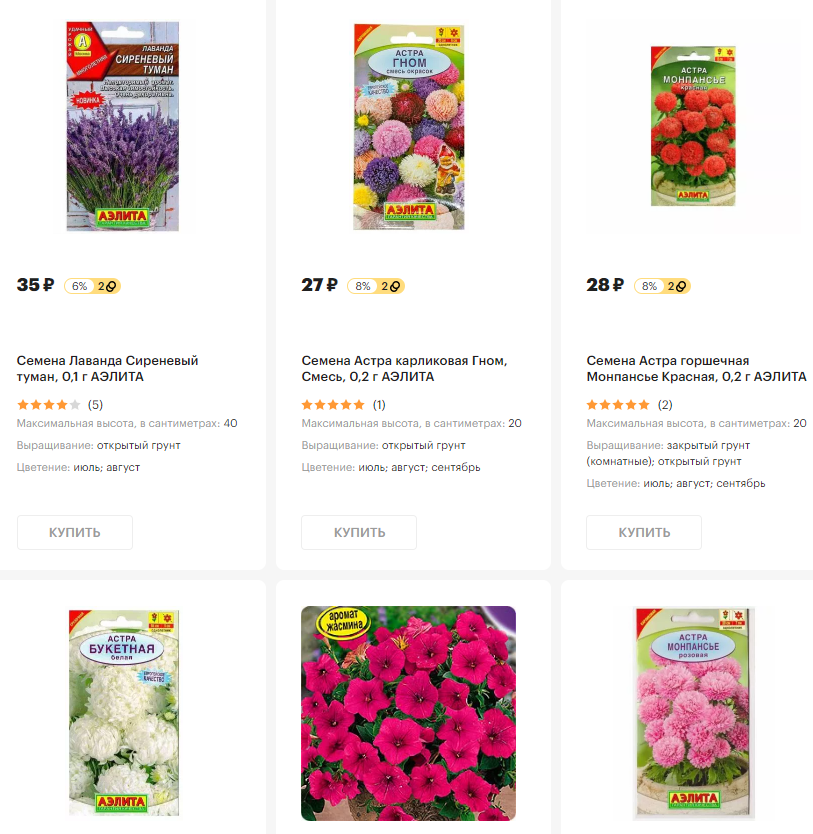The image size is (813, 834).
Task: Click the 6% bonus badge on Lavender
Action: [92, 286]
